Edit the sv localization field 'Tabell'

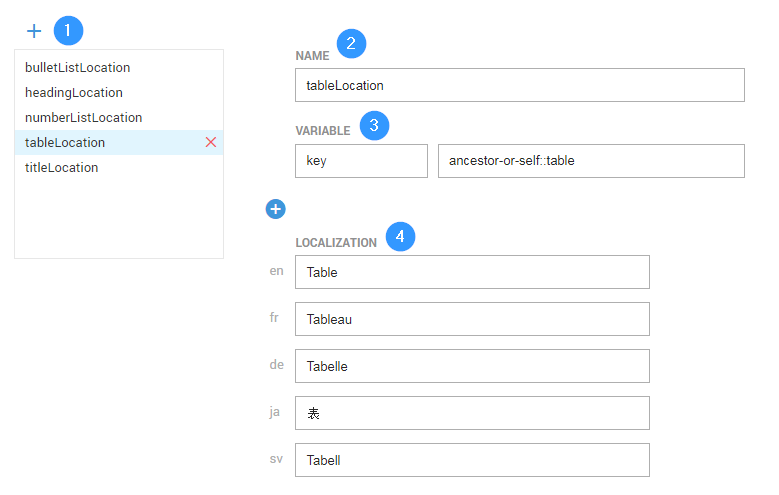click(x=472, y=460)
